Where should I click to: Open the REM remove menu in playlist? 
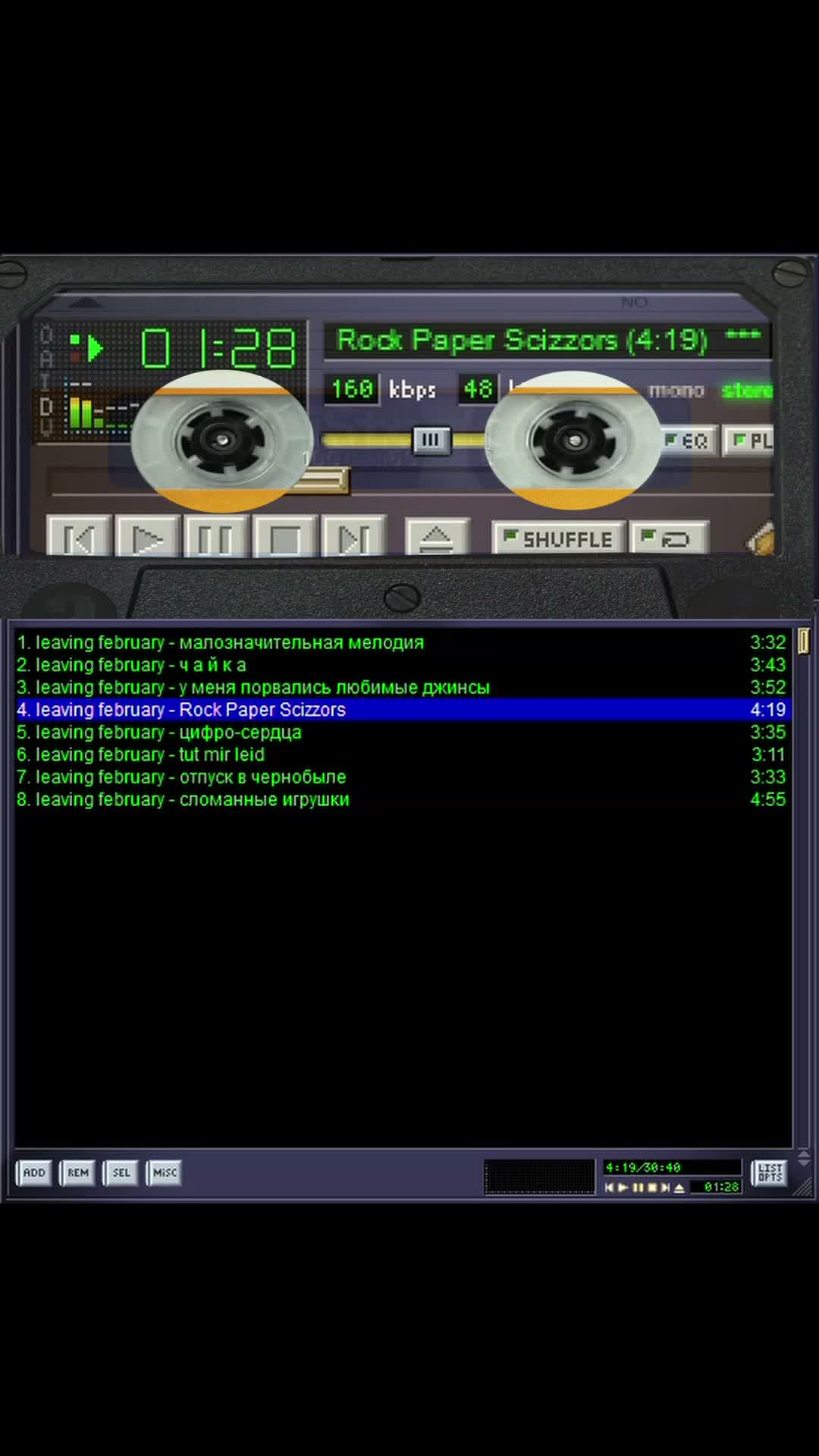[x=78, y=1172]
